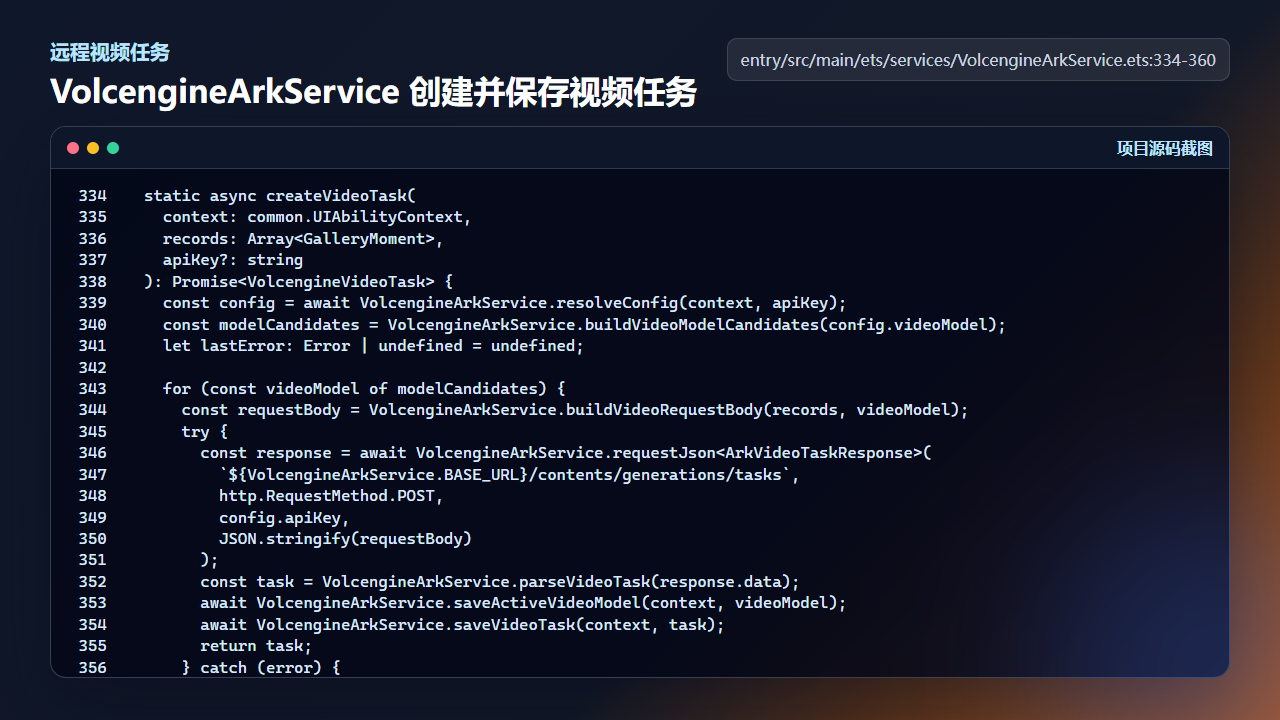
Task: Click 'JSON.stringify(requestBody)' line
Action: (344, 539)
